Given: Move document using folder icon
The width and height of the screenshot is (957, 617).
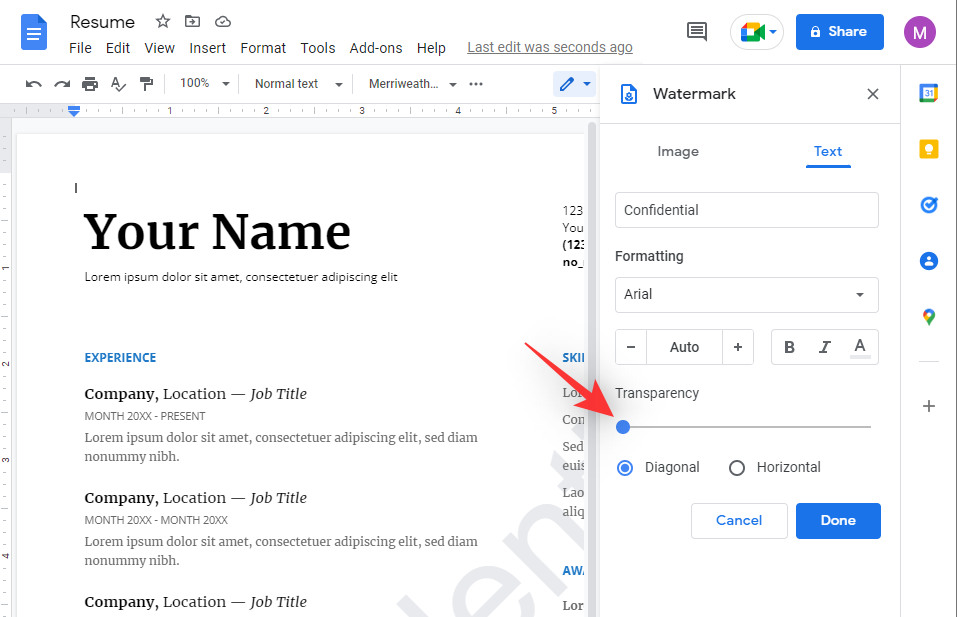Looking at the screenshot, I should point(192,21).
